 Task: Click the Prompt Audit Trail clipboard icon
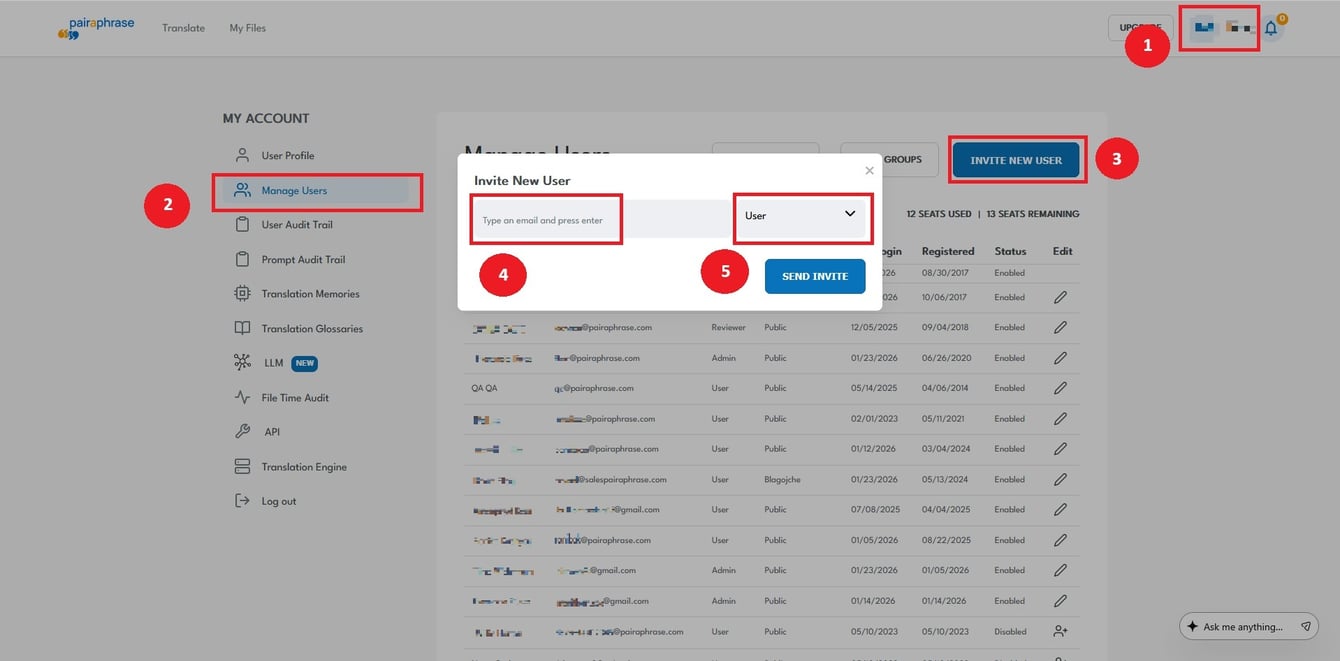242,259
